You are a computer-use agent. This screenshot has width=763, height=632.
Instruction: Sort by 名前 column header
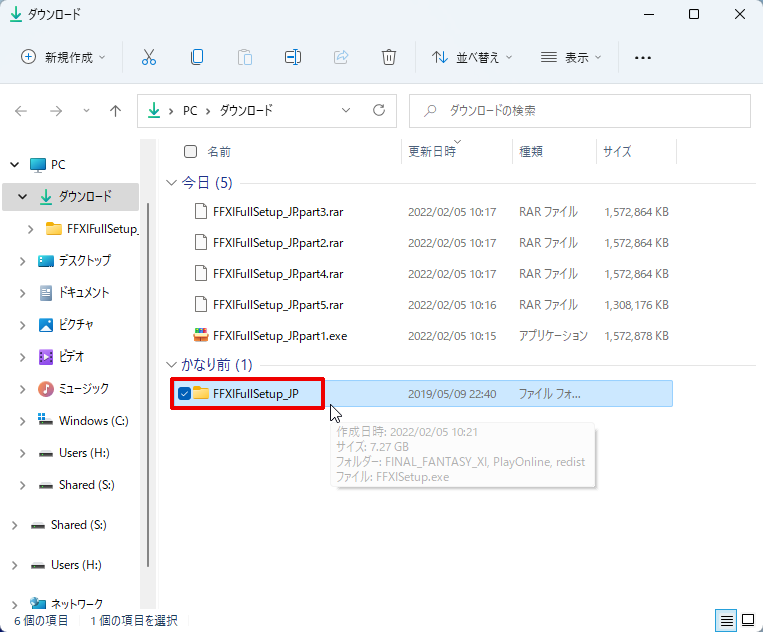pyautogui.click(x=219, y=152)
